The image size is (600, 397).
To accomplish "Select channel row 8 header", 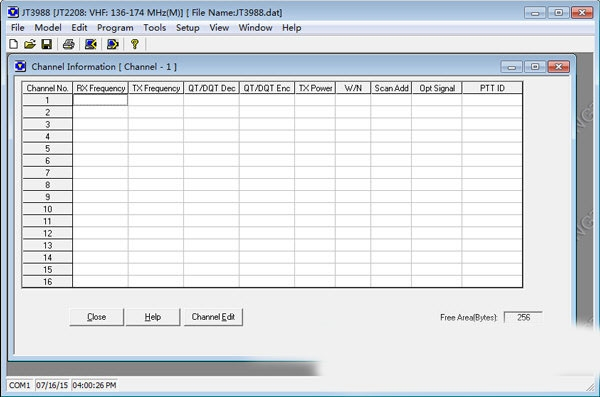I will pos(47,185).
